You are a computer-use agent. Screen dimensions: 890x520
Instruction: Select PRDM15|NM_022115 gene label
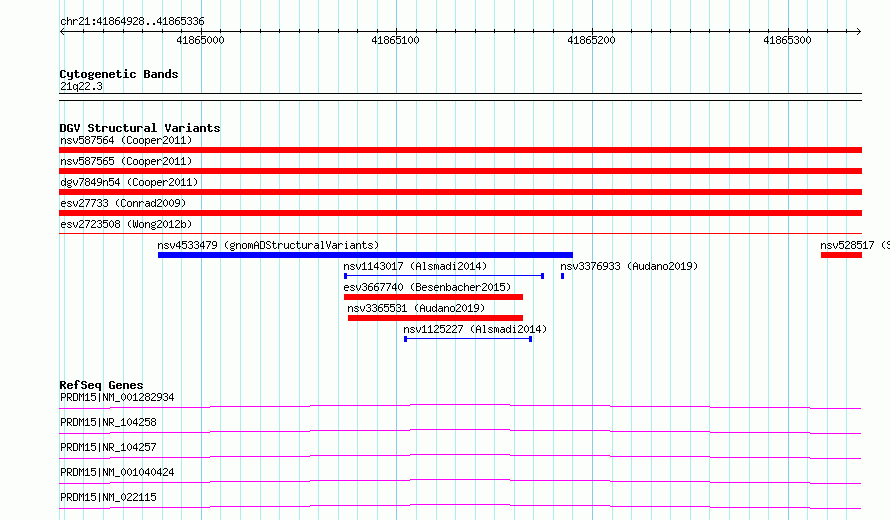(x=108, y=497)
